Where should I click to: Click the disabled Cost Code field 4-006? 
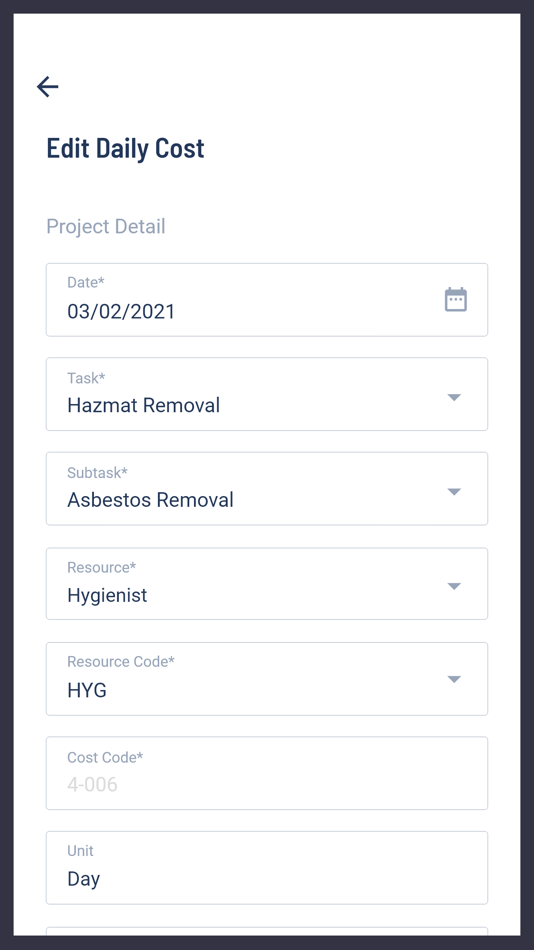click(x=267, y=773)
